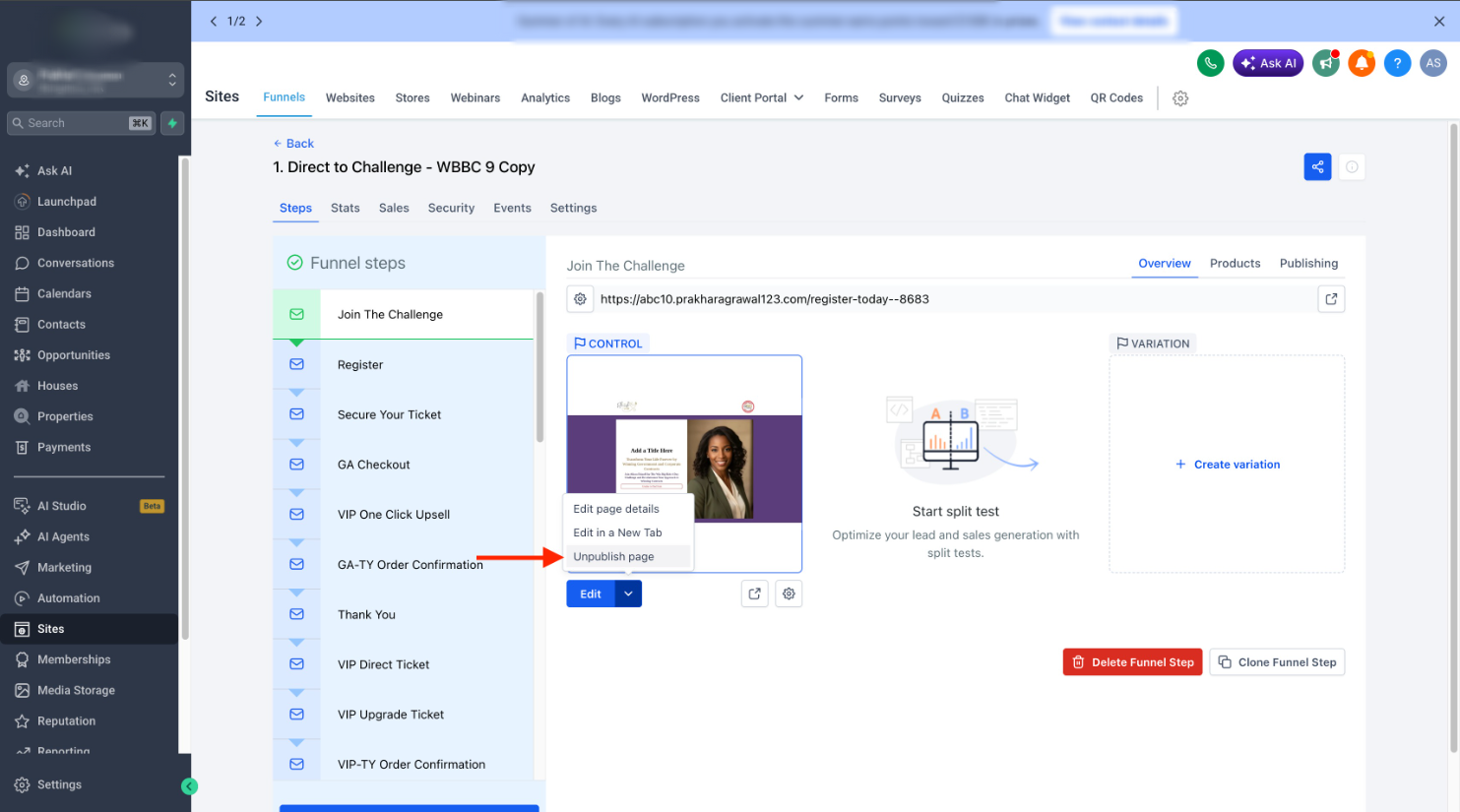This screenshot has height=812, width=1460.
Task: Open the funnel Events tab
Action: (512, 208)
